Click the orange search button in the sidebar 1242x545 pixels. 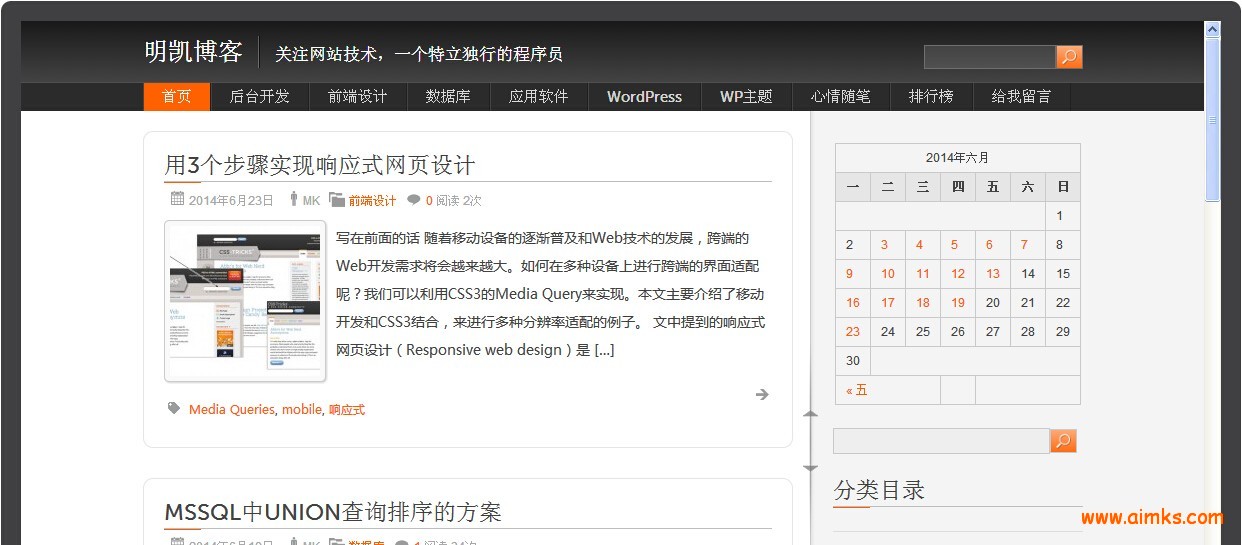[x=1063, y=441]
